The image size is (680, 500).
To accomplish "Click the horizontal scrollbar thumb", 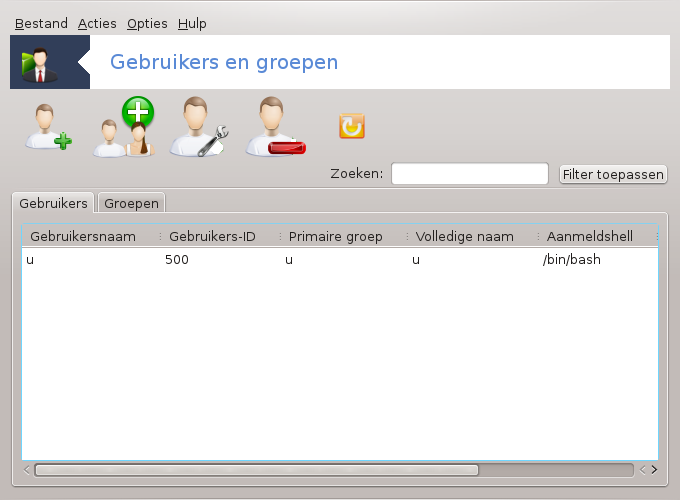I will [x=256, y=470].
